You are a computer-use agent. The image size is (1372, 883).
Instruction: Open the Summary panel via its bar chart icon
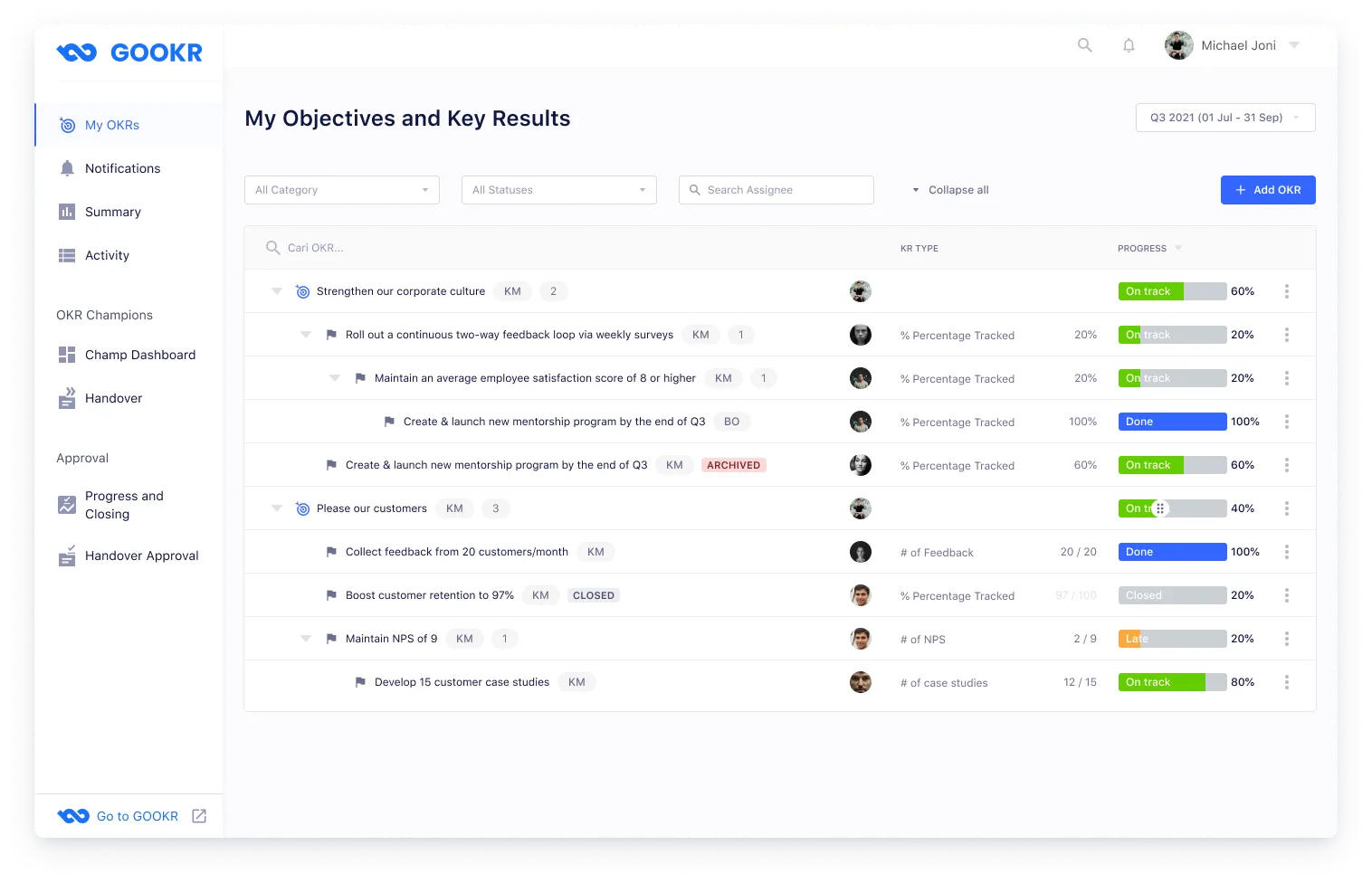click(67, 212)
